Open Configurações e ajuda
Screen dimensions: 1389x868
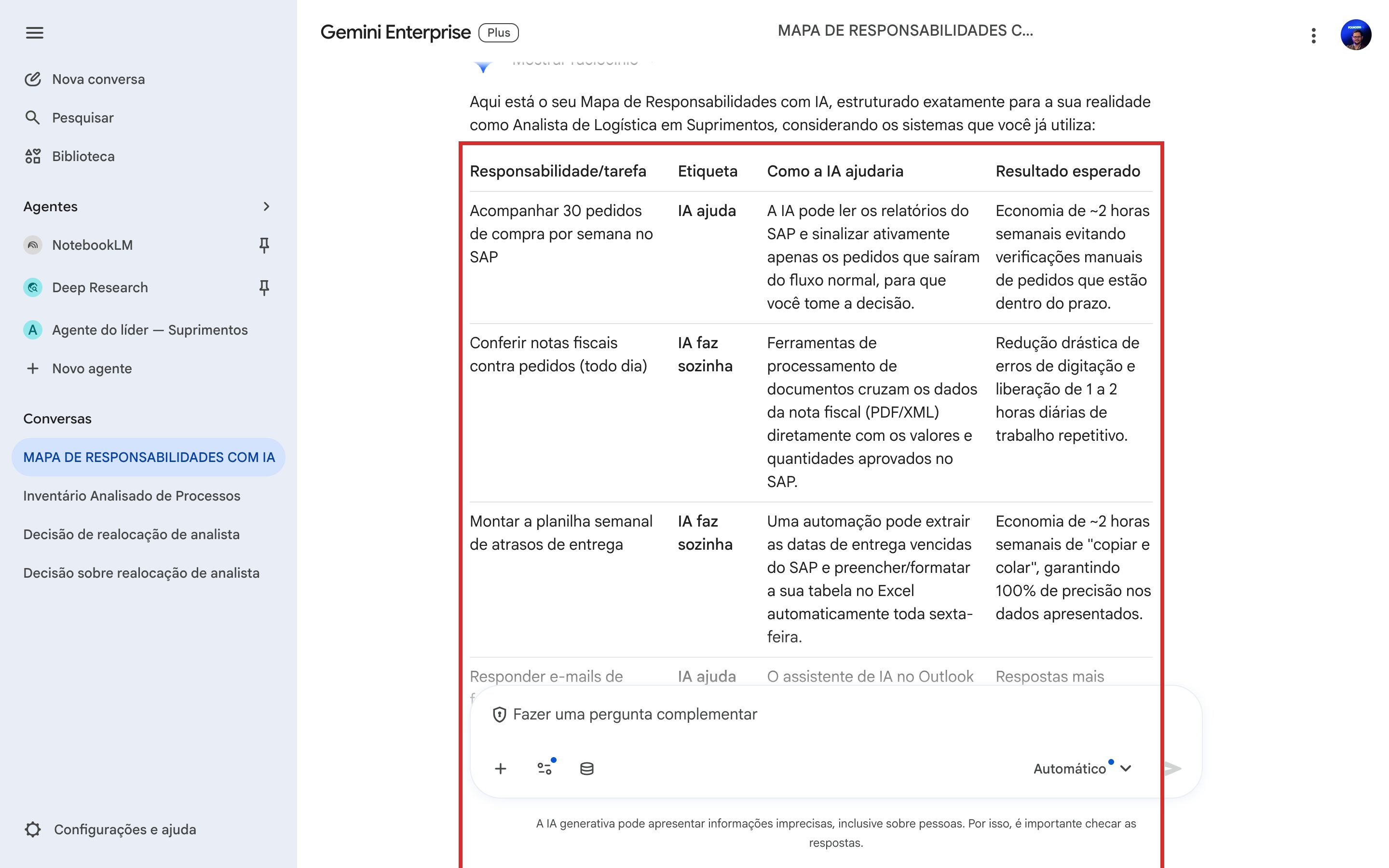click(x=148, y=829)
